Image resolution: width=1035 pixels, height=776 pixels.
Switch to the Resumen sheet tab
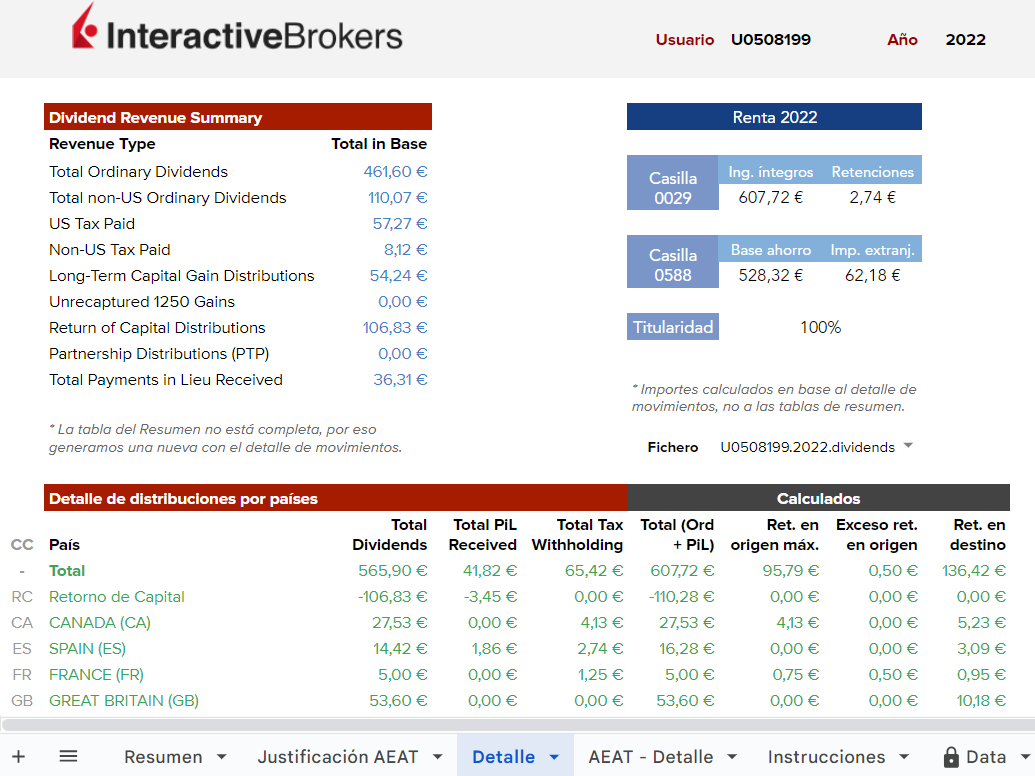(163, 757)
